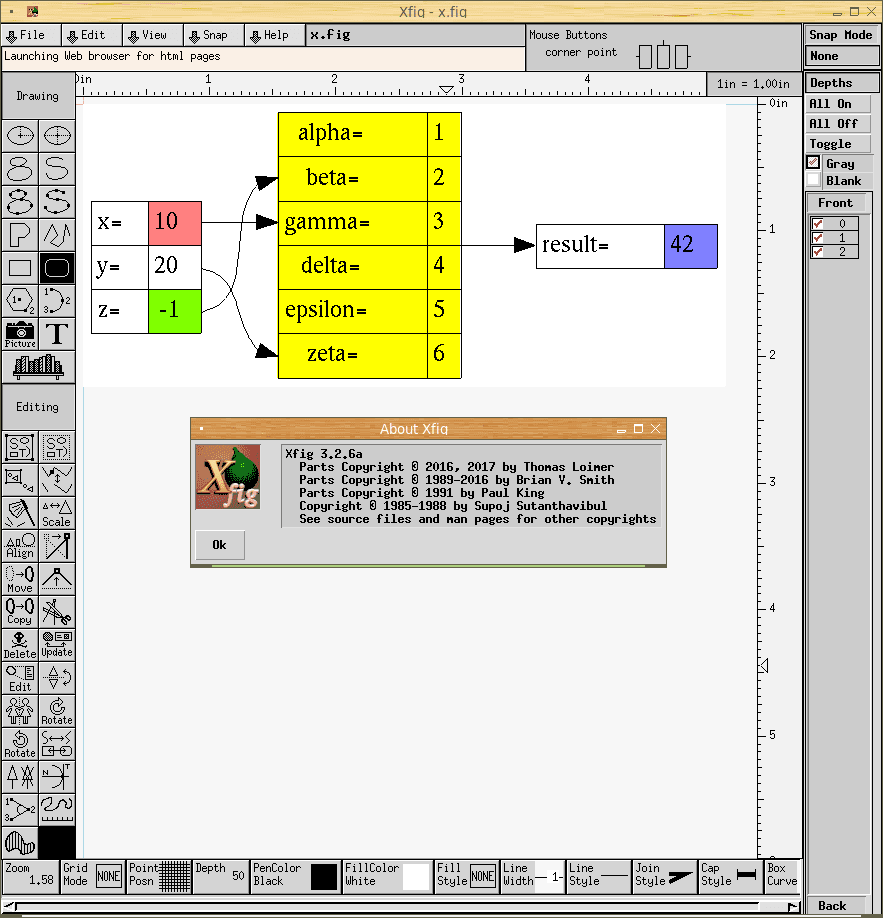This screenshot has width=883, height=918.
Task: Select the compound glue tool
Action: (x=20, y=447)
